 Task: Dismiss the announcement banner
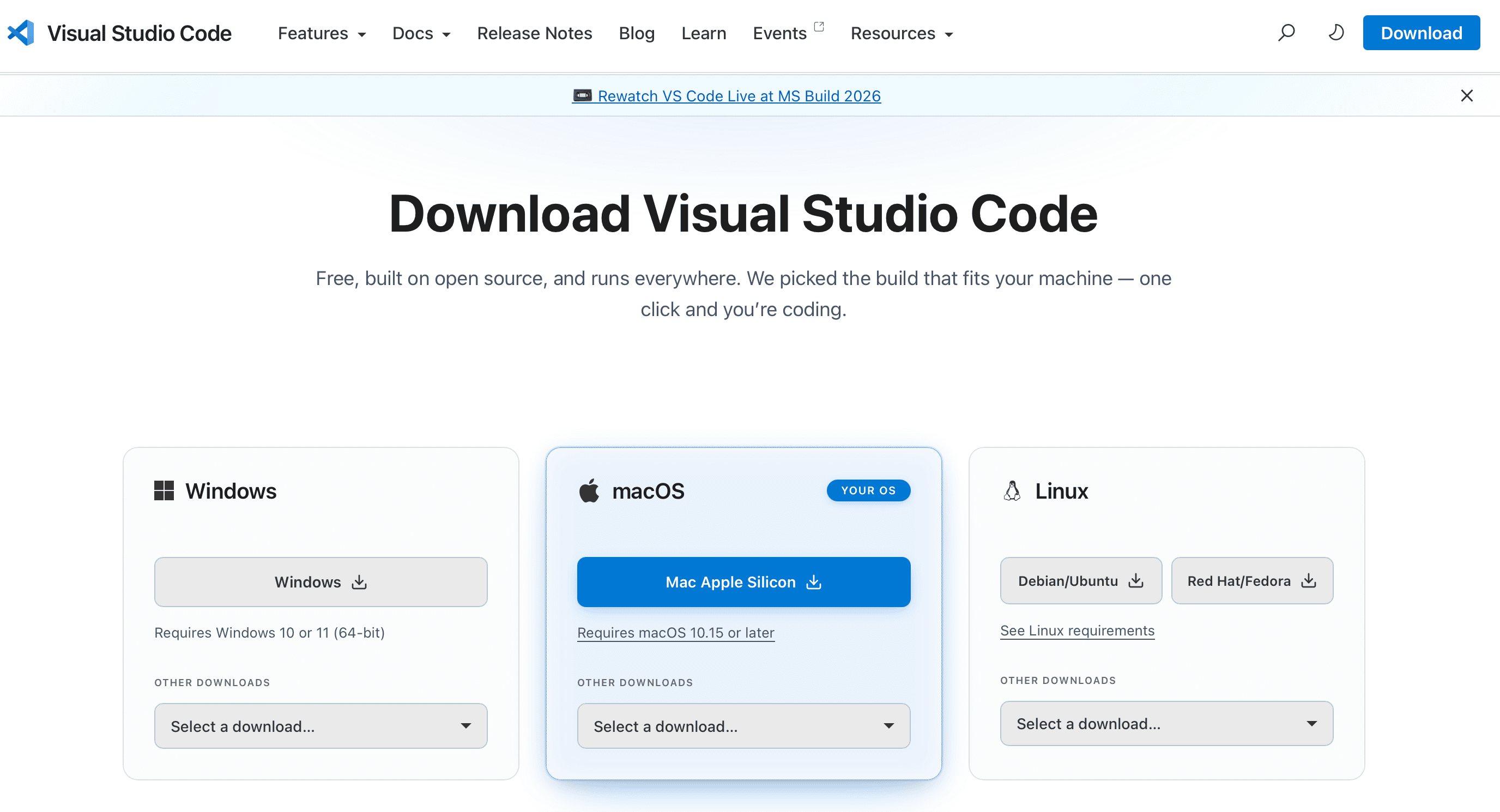click(x=1467, y=95)
